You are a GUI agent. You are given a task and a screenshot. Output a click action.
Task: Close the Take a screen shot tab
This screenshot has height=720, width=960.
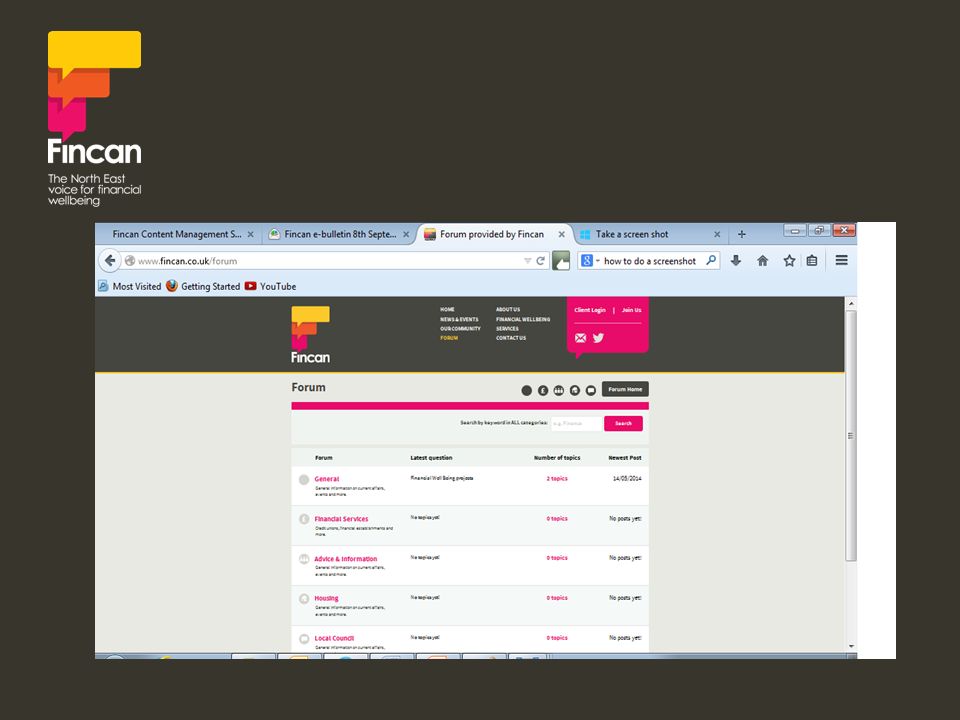pyautogui.click(x=717, y=234)
